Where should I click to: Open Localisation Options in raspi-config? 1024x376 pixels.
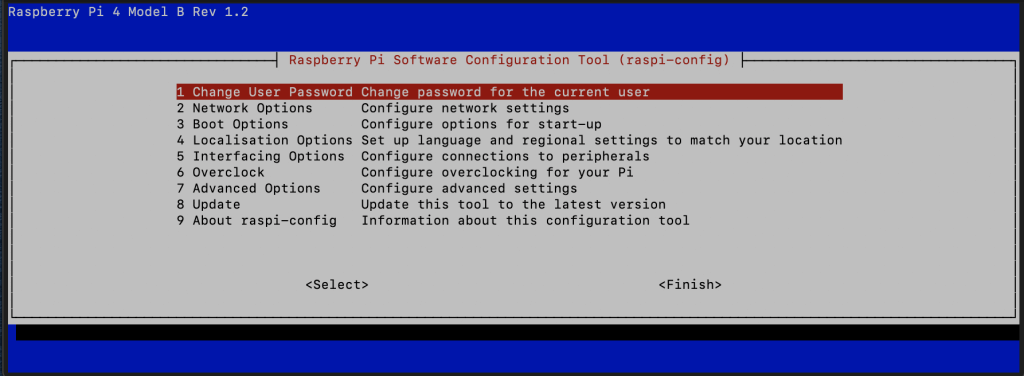(x=509, y=140)
